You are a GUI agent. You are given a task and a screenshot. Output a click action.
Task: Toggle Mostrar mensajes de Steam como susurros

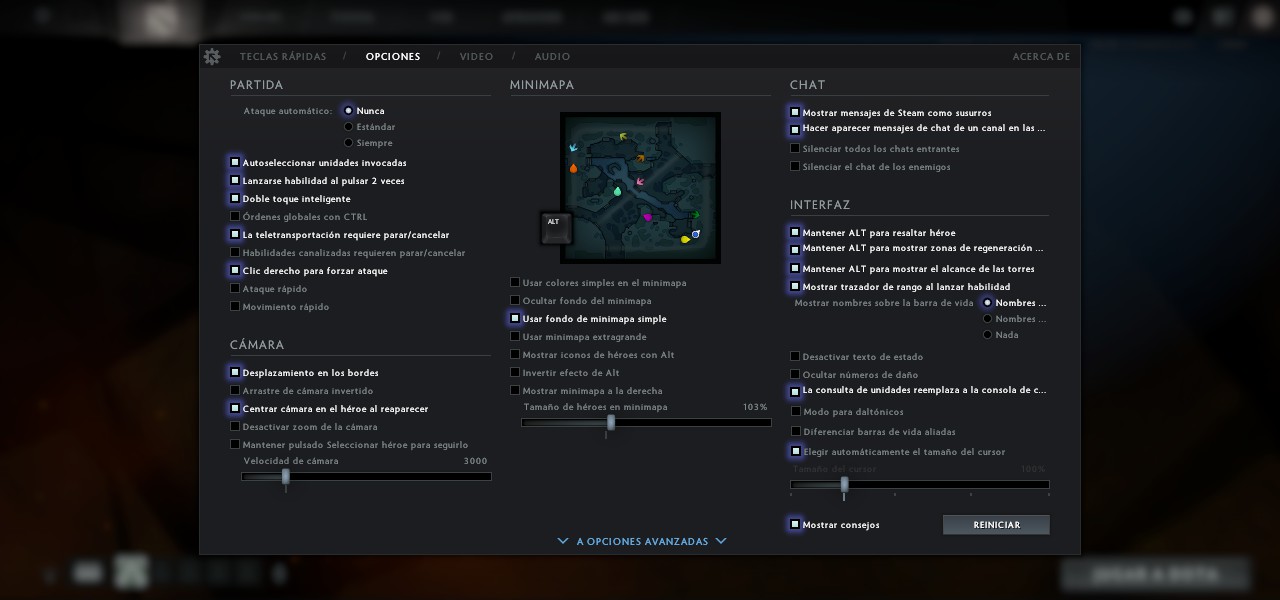(x=795, y=112)
